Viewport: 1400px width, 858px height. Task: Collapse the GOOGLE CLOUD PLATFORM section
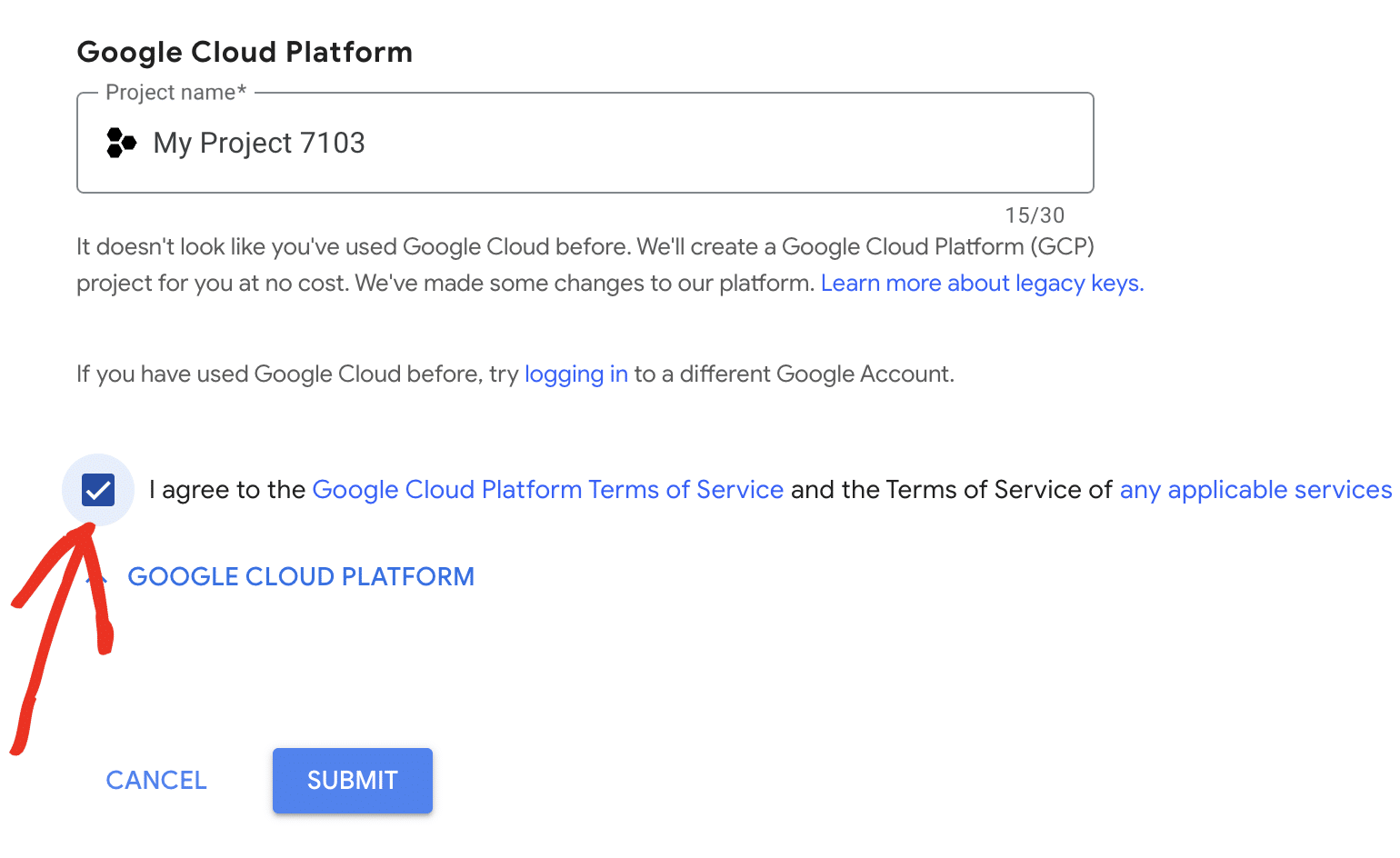pos(280,576)
